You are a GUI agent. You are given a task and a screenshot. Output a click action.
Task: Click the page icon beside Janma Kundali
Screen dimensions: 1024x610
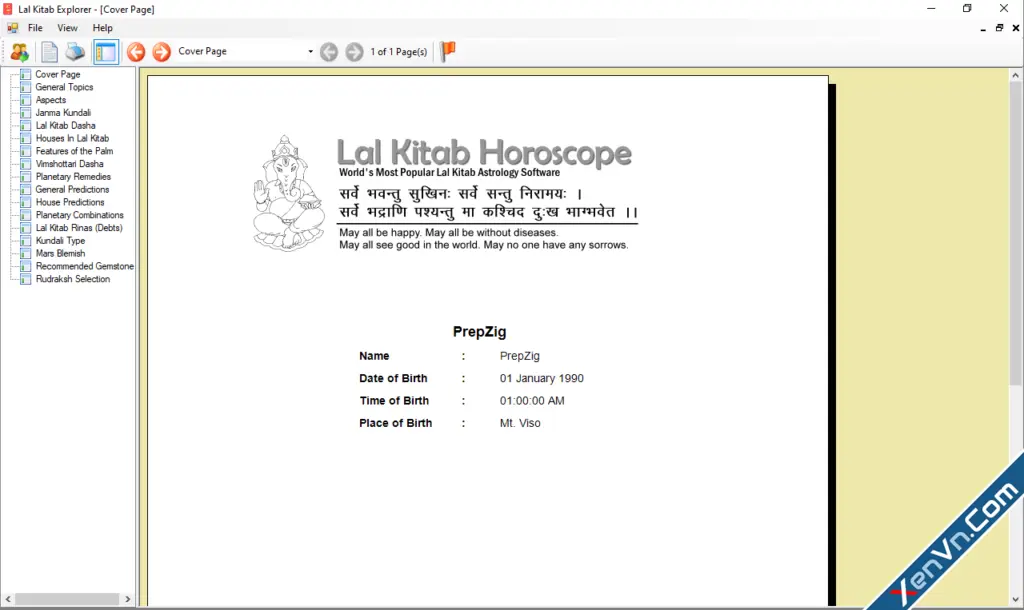tap(25, 112)
